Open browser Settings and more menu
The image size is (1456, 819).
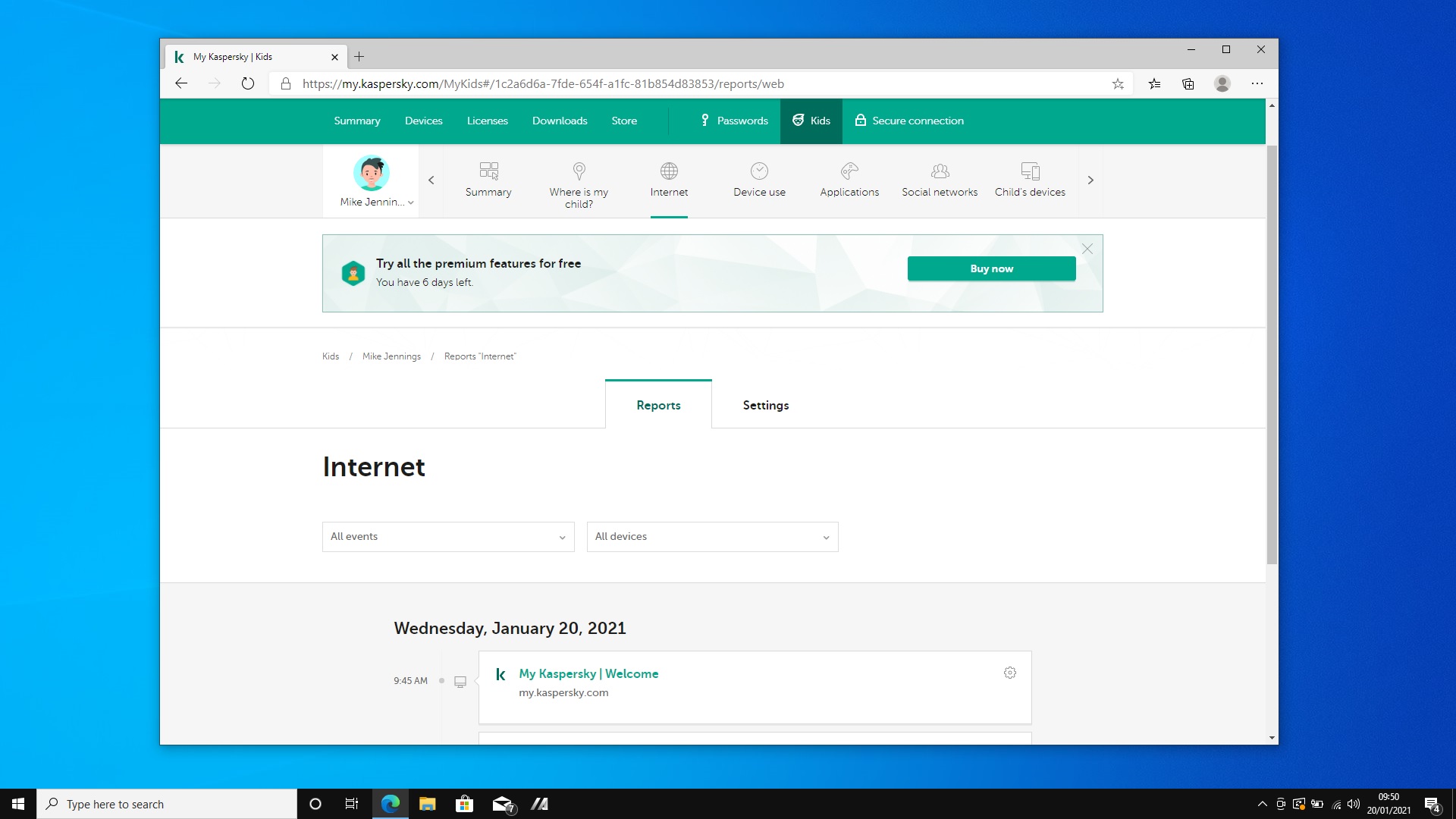pos(1257,83)
